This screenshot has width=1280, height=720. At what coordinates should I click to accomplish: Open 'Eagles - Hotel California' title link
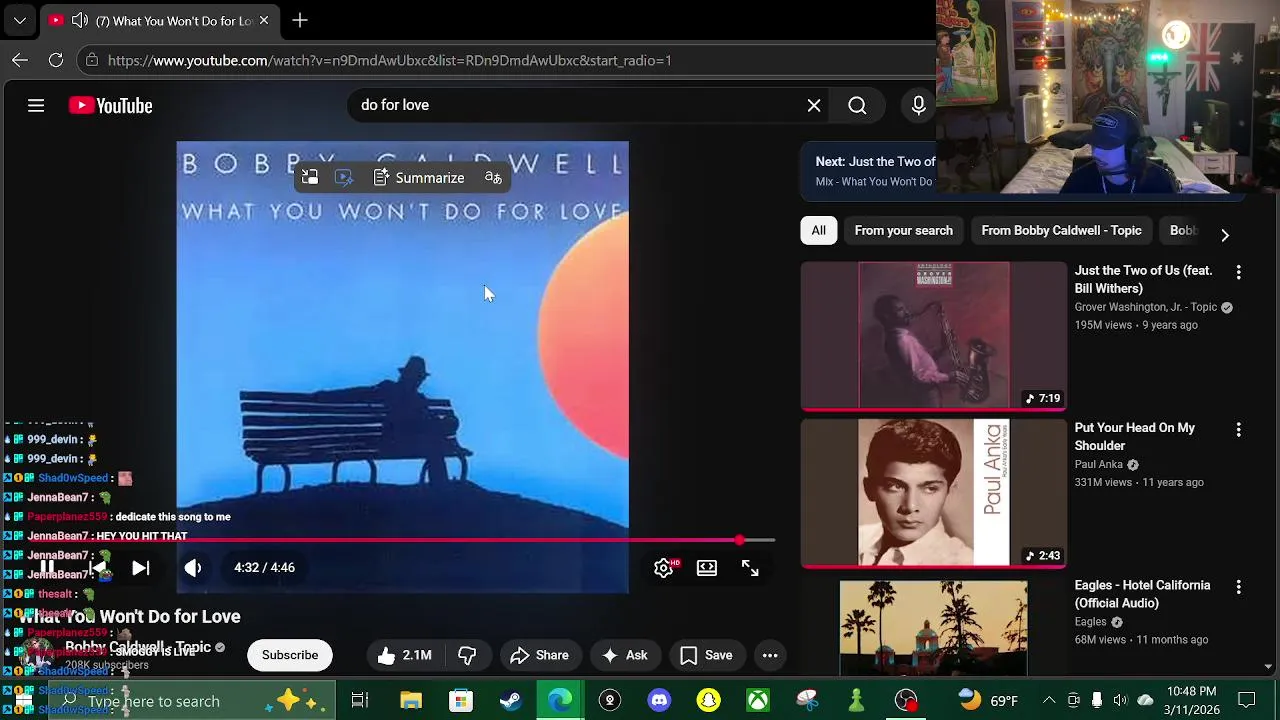click(x=1142, y=594)
